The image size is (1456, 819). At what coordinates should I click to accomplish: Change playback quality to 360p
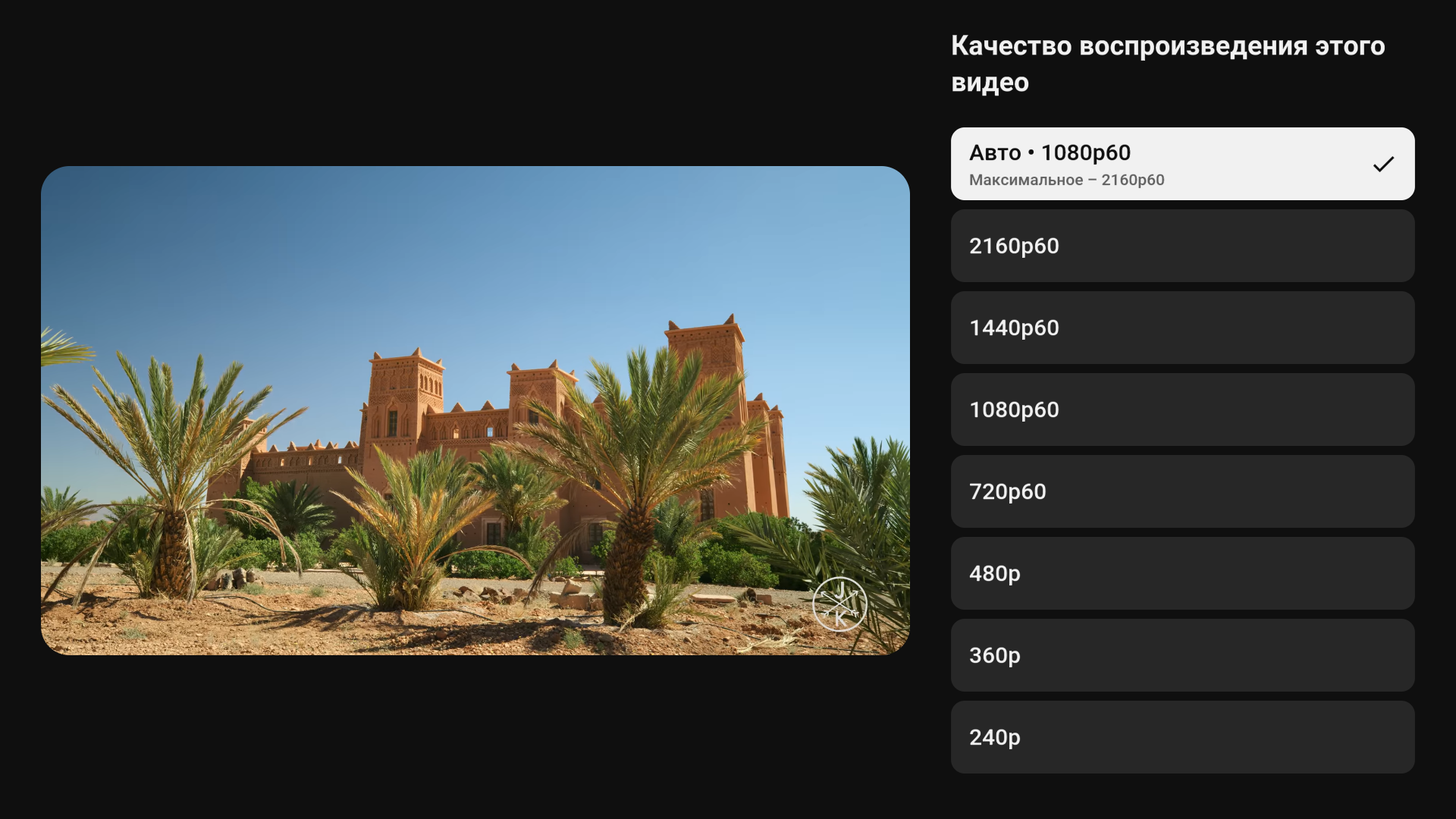coord(1181,655)
